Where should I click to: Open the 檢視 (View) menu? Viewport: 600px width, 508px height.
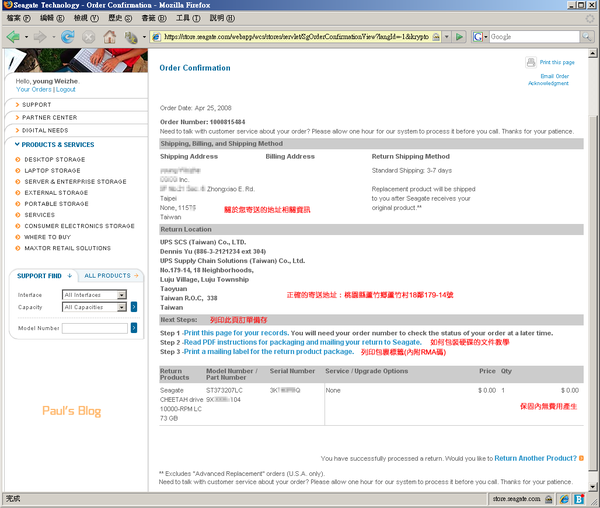pos(86,18)
